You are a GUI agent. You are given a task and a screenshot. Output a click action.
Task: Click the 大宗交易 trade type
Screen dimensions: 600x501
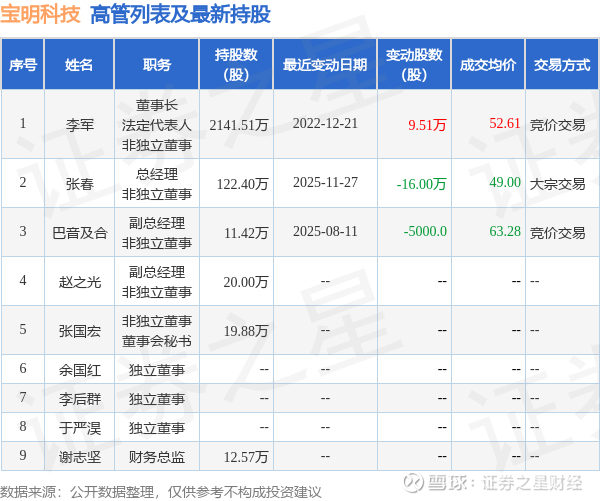(x=558, y=184)
